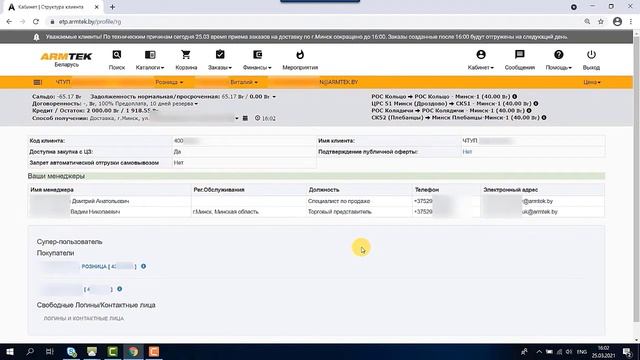Image resolution: width=640 pixels, height=360 pixels.
Task: Open Task View on the taskbar
Action: (x=50, y=351)
